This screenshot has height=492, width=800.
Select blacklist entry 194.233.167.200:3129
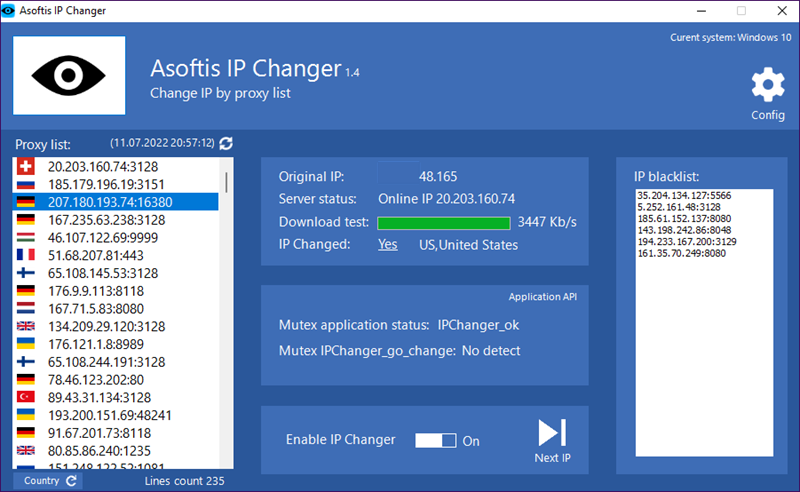coord(687,242)
